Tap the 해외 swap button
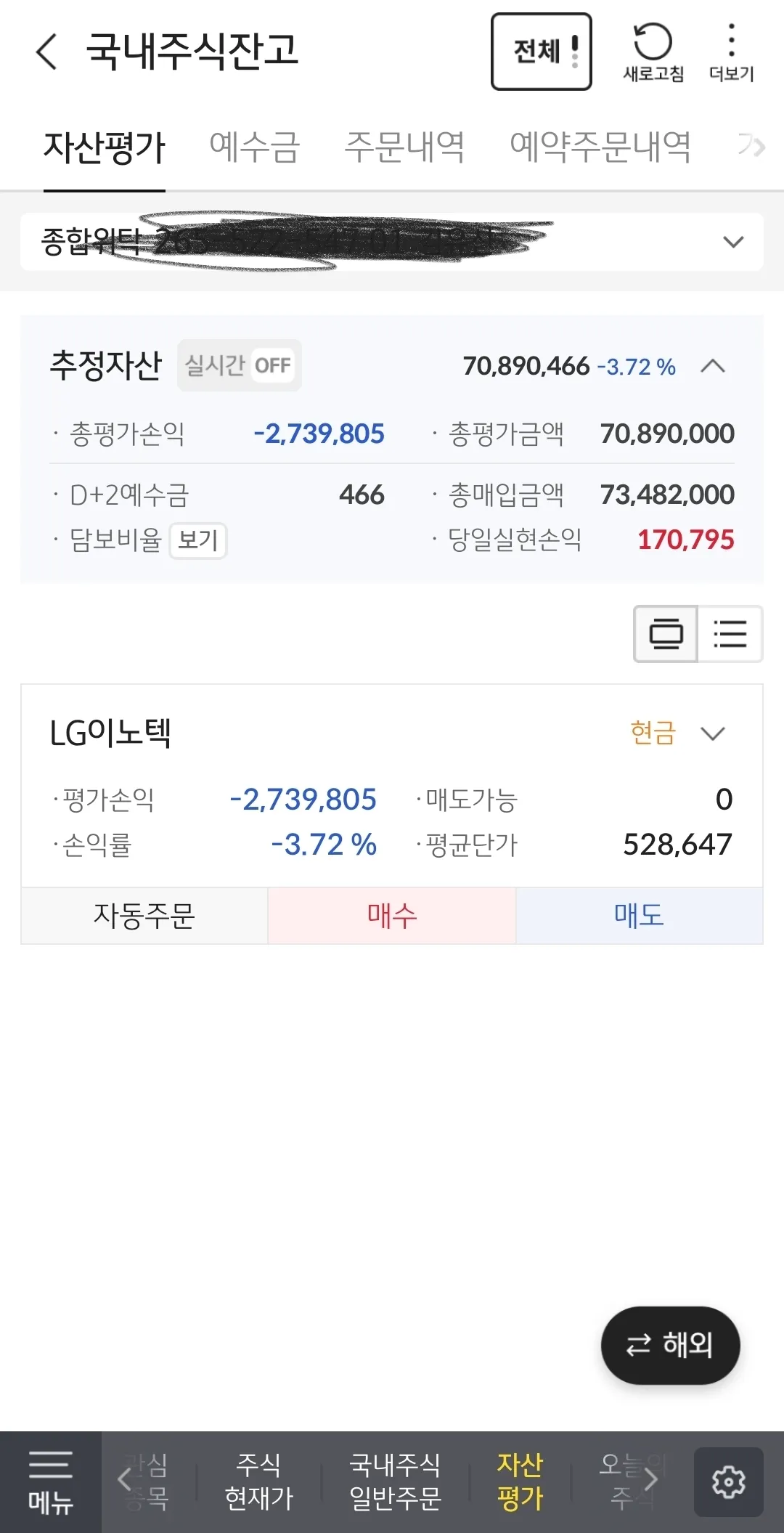784x1533 pixels. 670,1345
